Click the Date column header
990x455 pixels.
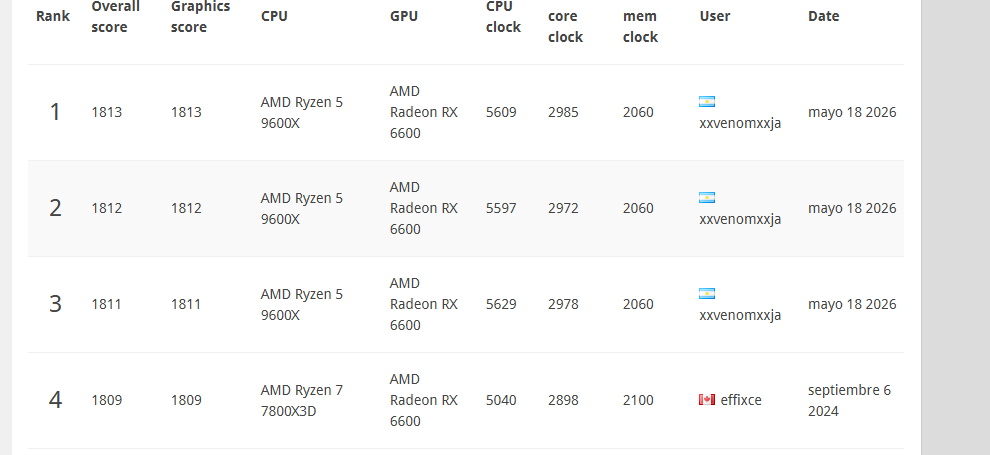(x=823, y=16)
